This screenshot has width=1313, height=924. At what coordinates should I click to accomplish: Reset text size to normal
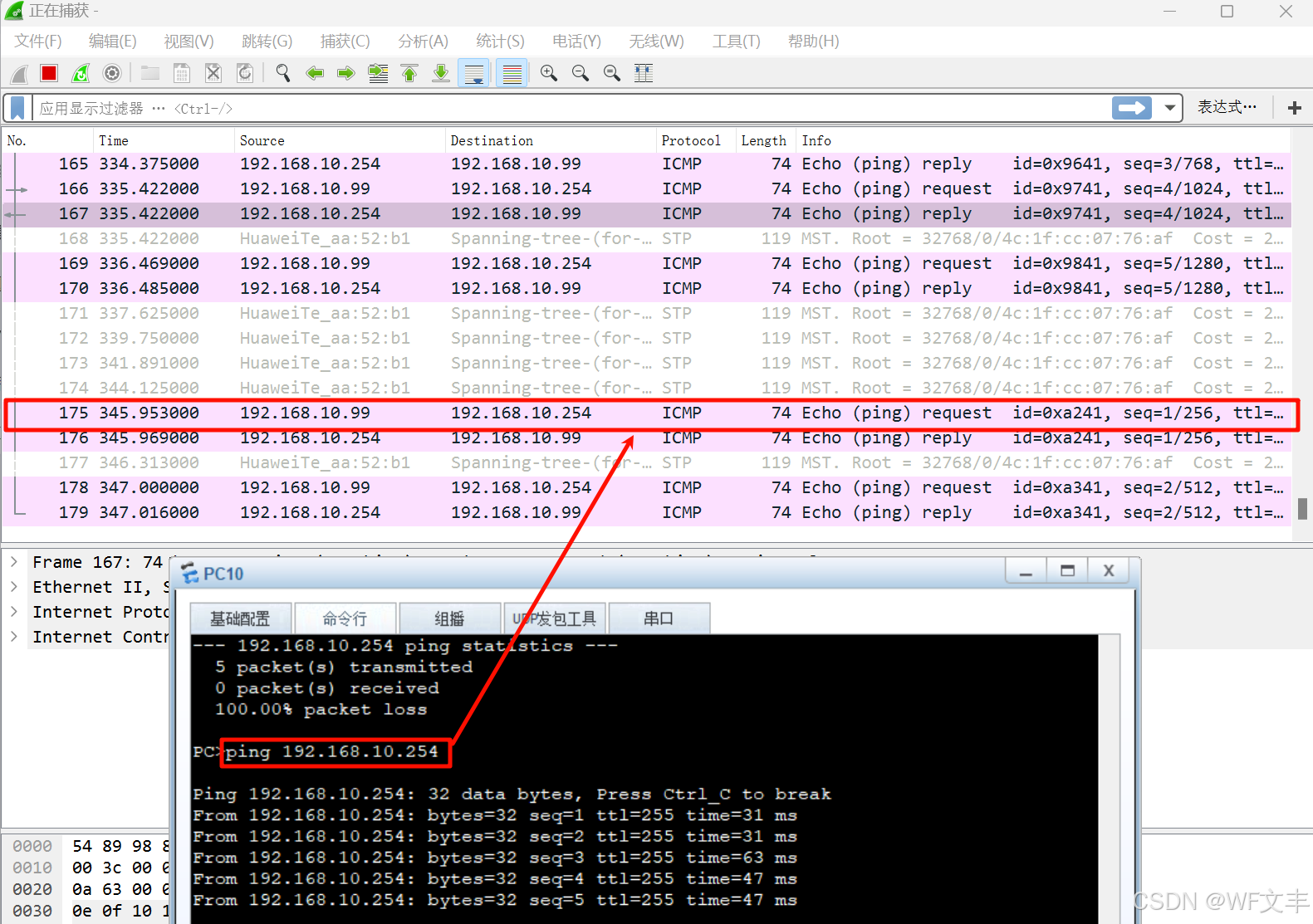[612, 74]
